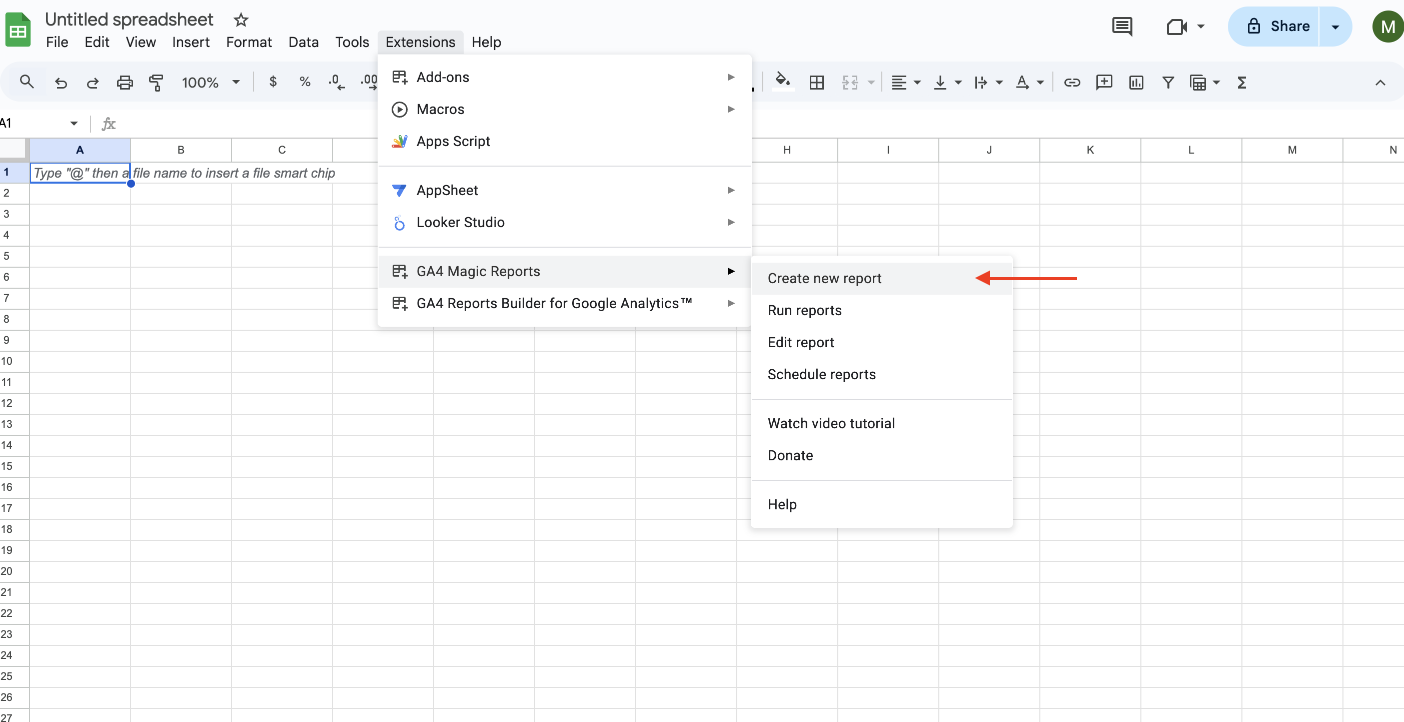Select column K header

(1090, 150)
